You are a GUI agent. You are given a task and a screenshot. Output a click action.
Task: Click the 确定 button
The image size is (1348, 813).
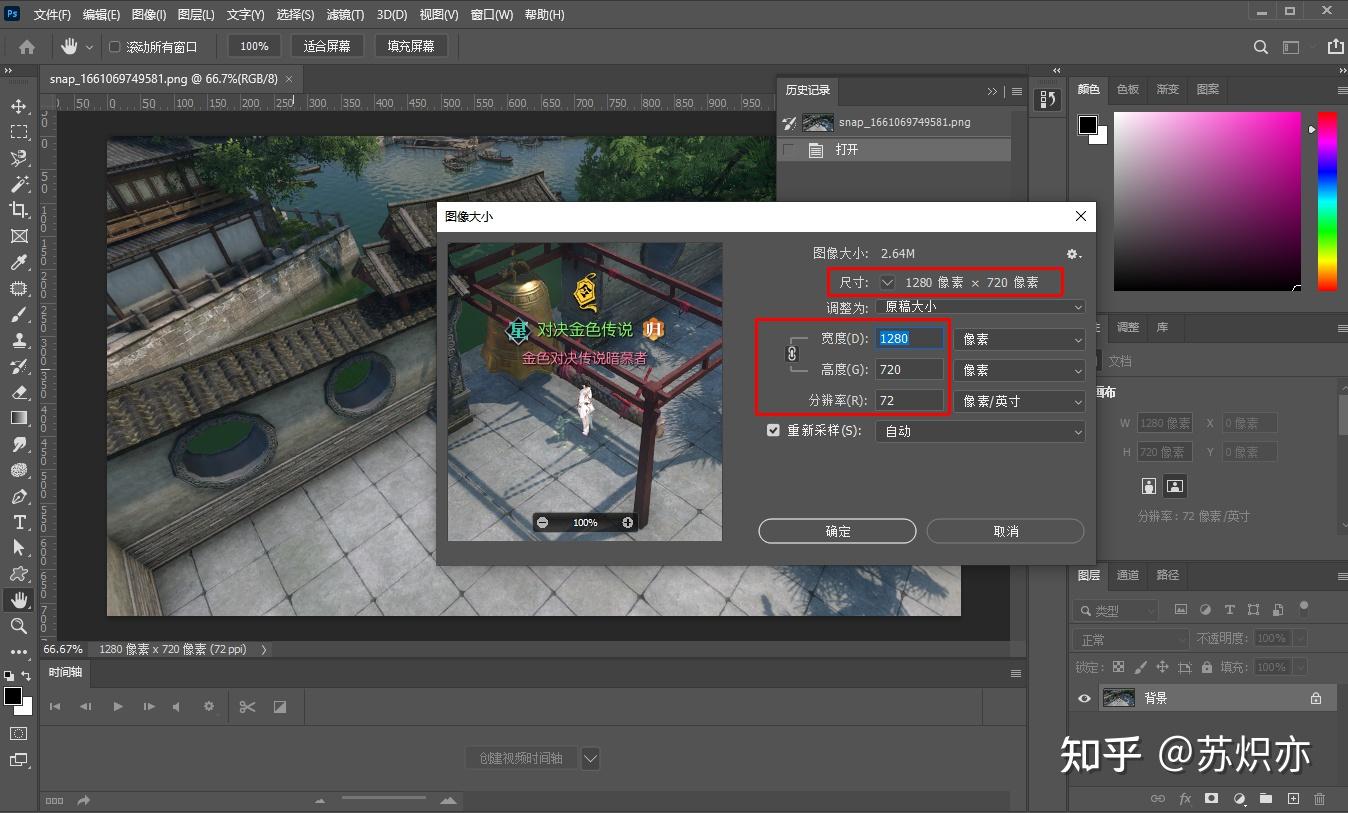point(837,531)
